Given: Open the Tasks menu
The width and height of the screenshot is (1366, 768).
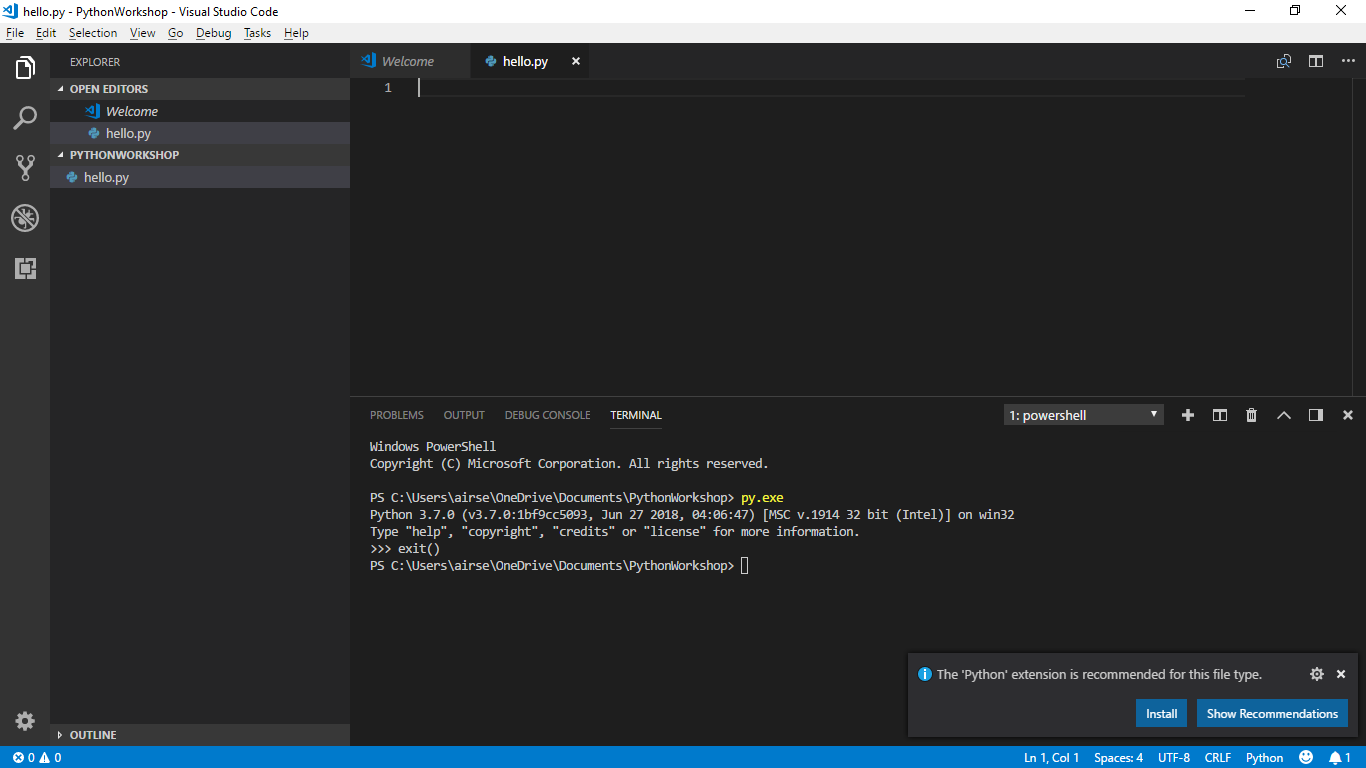Looking at the screenshot, I should (257, 33).
